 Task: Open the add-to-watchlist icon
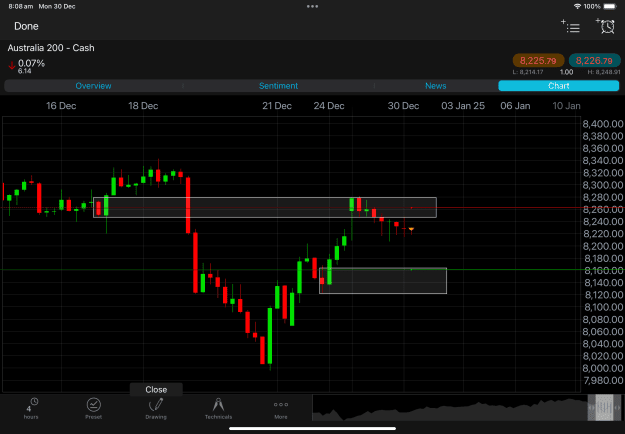tap(570, 26)
